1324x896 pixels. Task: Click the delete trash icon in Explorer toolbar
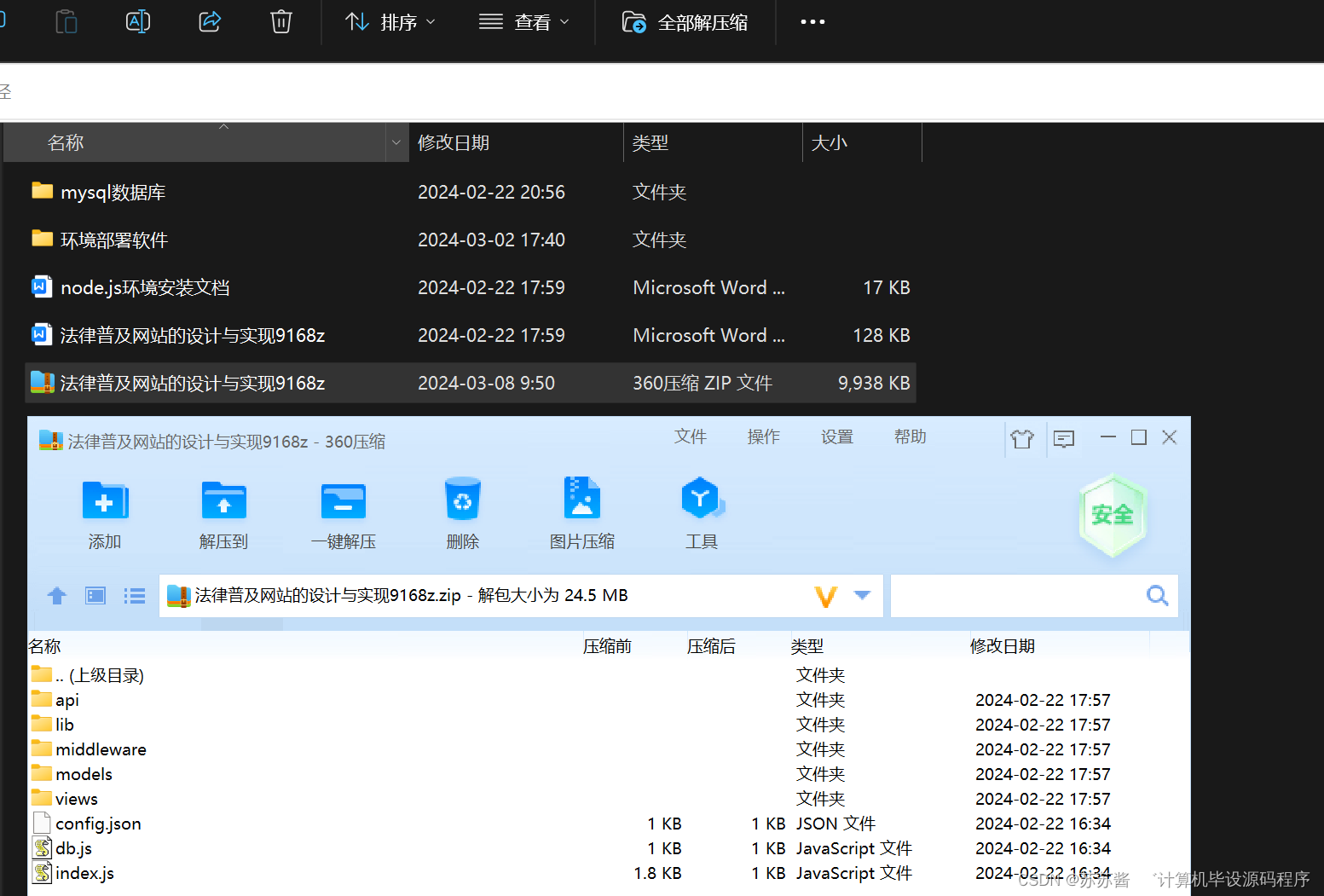280,22
